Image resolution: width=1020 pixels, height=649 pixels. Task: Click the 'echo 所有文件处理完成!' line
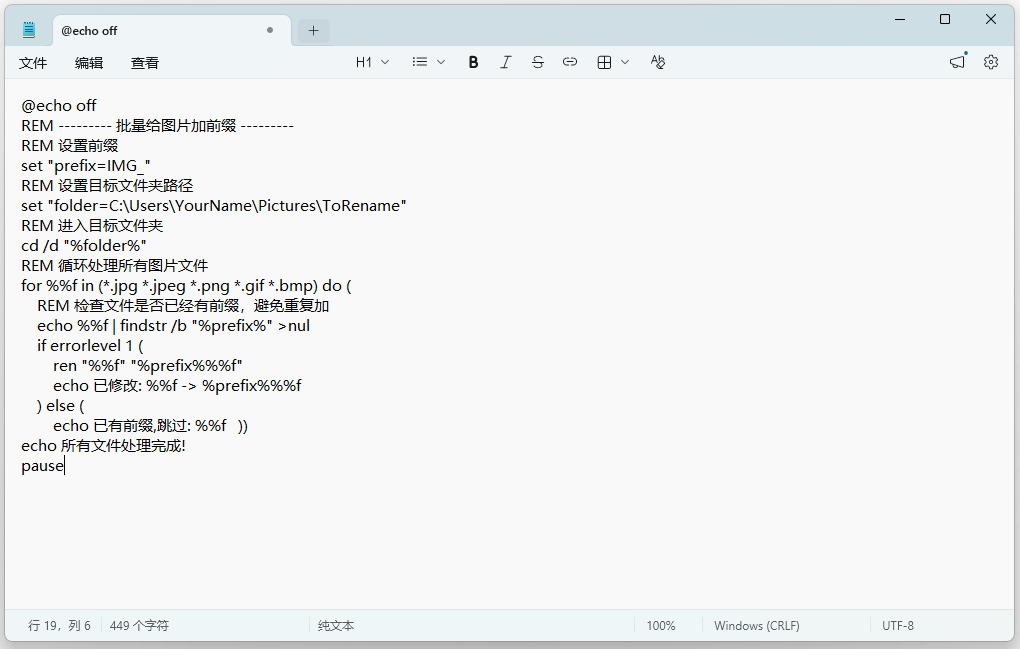tap(103, 446)
